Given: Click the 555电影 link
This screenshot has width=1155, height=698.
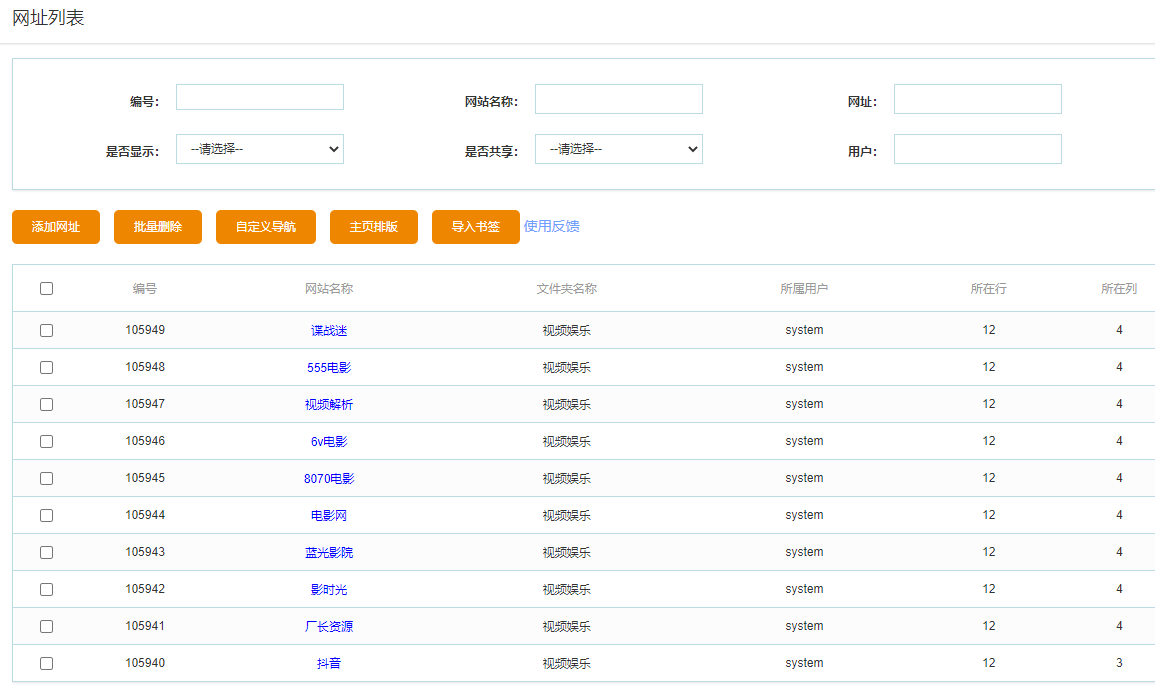Looking at the screenshot, I should click(329, 368).
